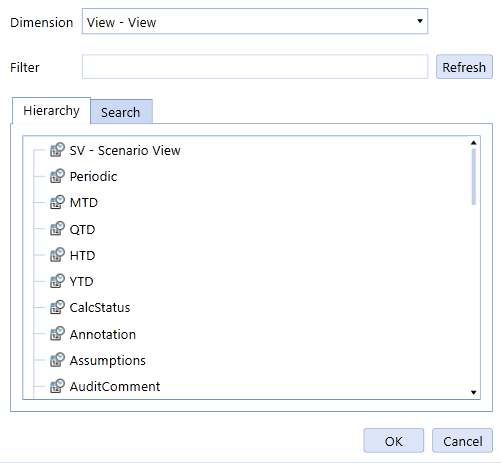The image size is (501, 463).
Task: Click the CalcStatus member icon
Action: click(x=57, y=307)
